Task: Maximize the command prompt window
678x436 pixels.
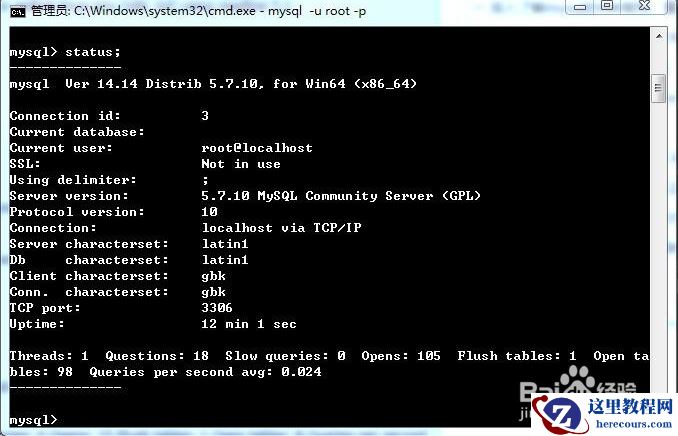Action: (x=608, y=6)
